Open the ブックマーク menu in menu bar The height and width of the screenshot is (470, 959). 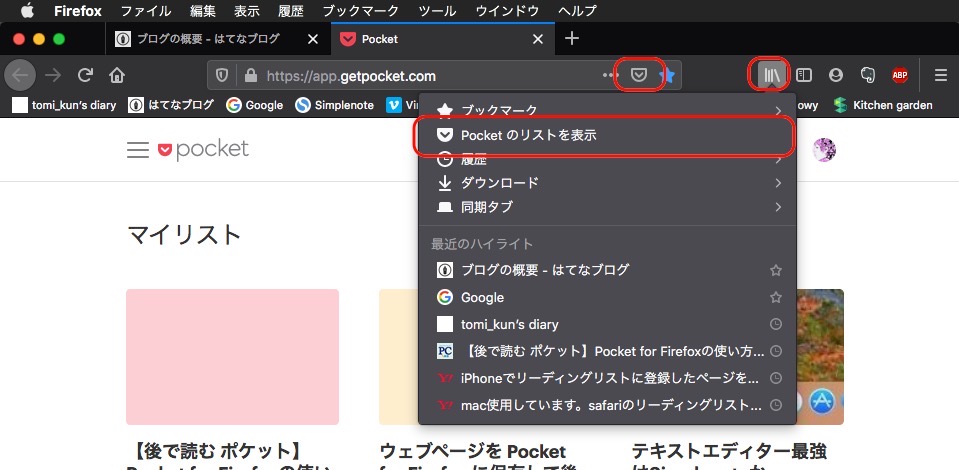pos(361,10)
